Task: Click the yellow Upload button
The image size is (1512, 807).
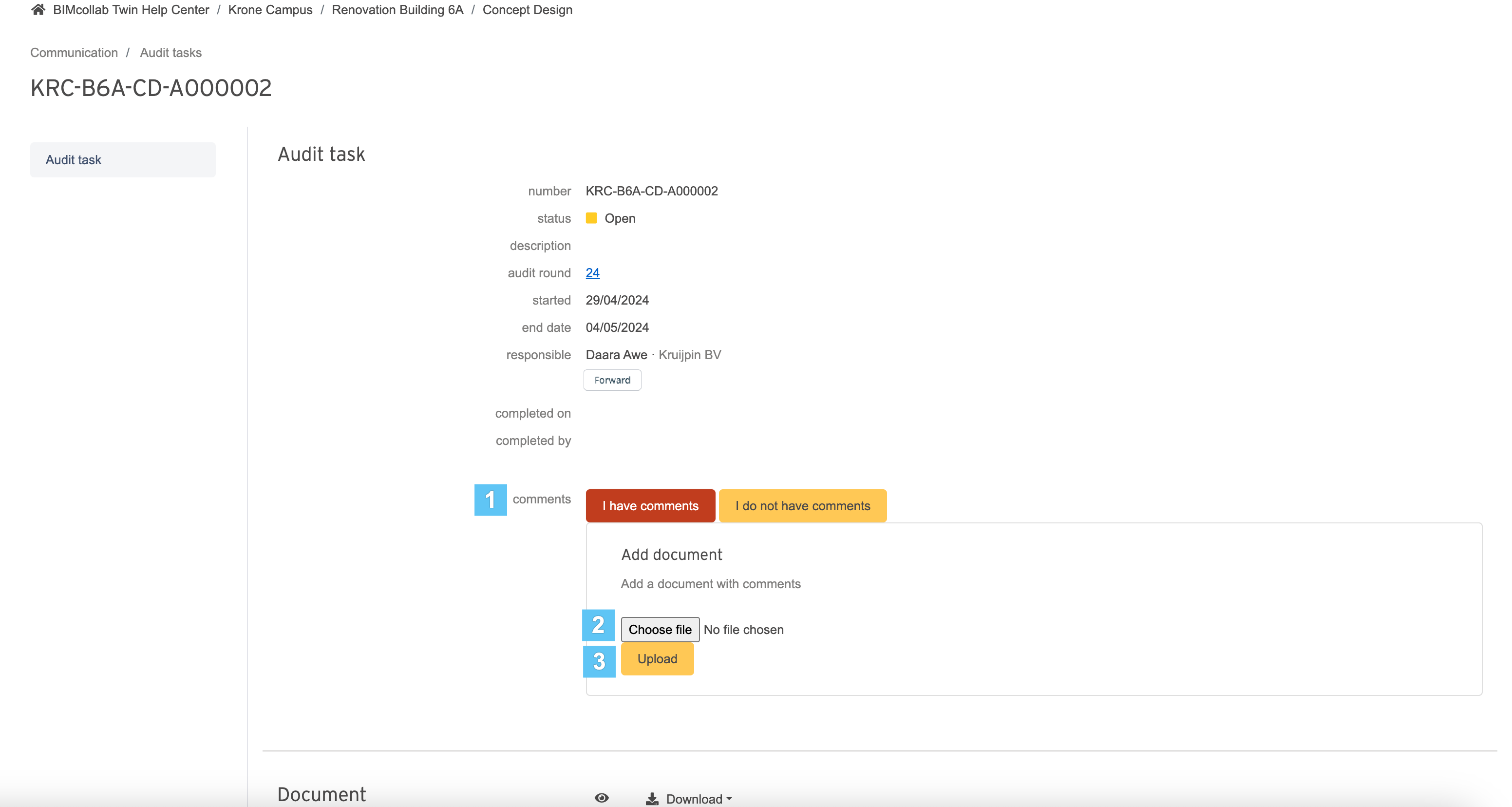Action: pos(658,658)
